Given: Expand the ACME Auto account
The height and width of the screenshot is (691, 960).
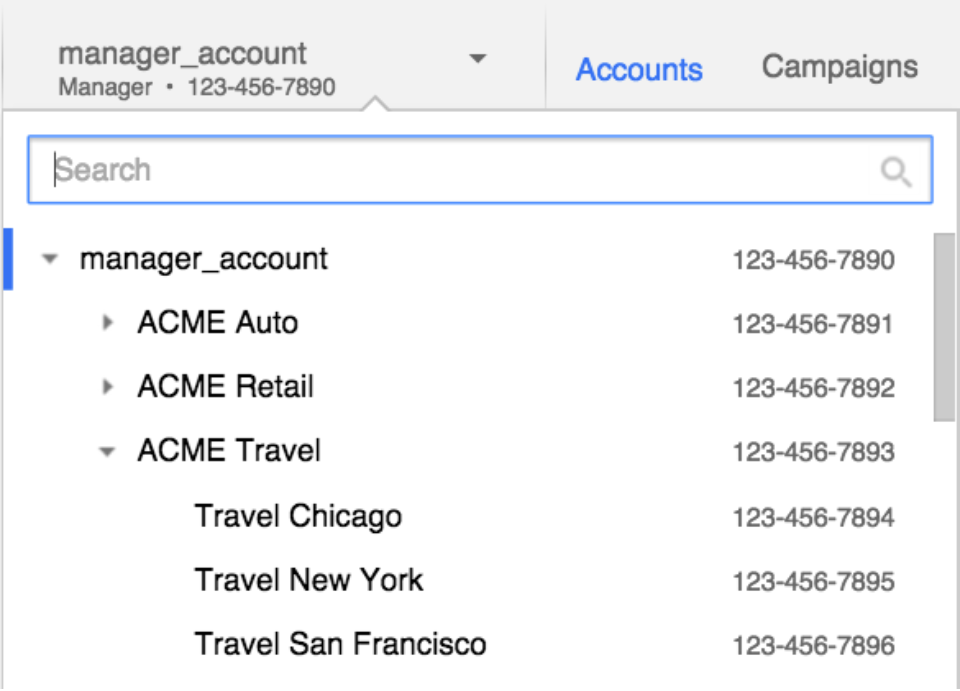Looking at the screenshot, I should click(x=108, y=323).
